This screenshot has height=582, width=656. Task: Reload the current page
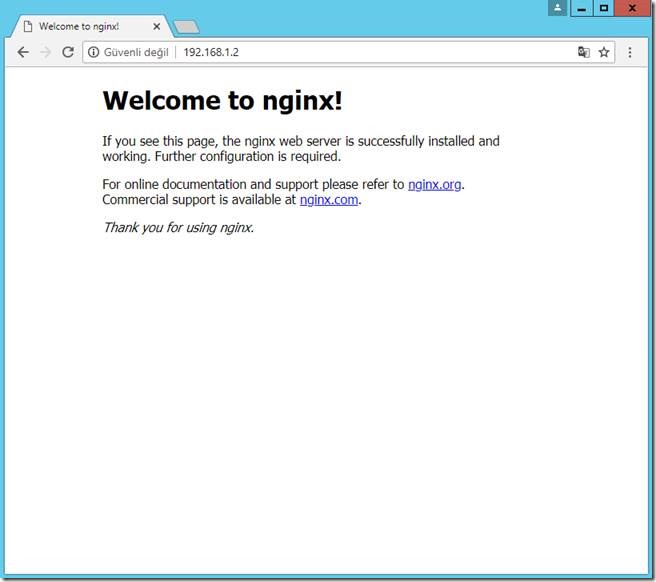68,52
